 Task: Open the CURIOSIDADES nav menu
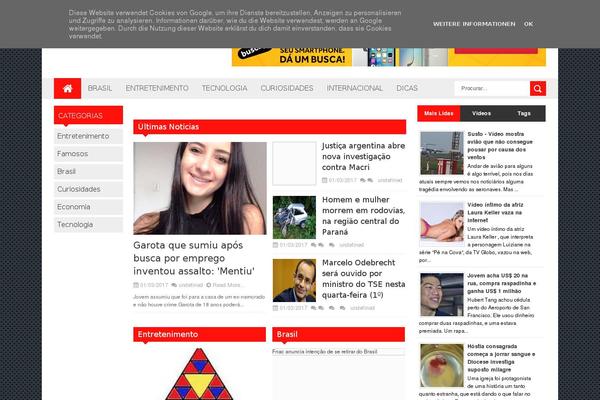(x=287, y=88)
